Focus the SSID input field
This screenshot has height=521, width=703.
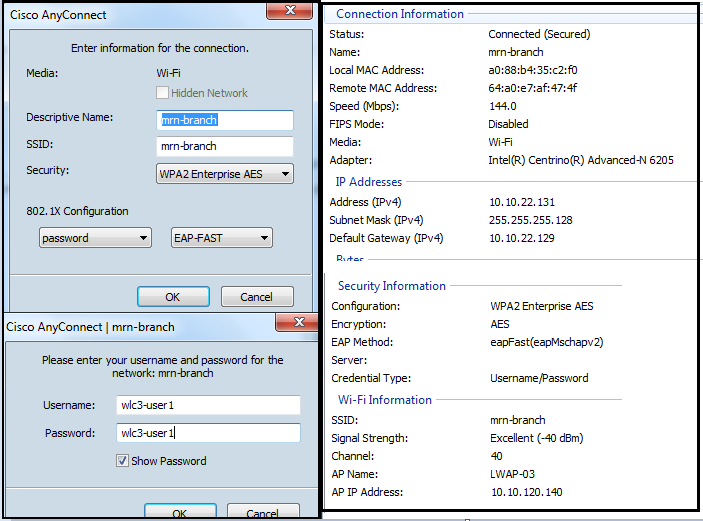point(225,146)
